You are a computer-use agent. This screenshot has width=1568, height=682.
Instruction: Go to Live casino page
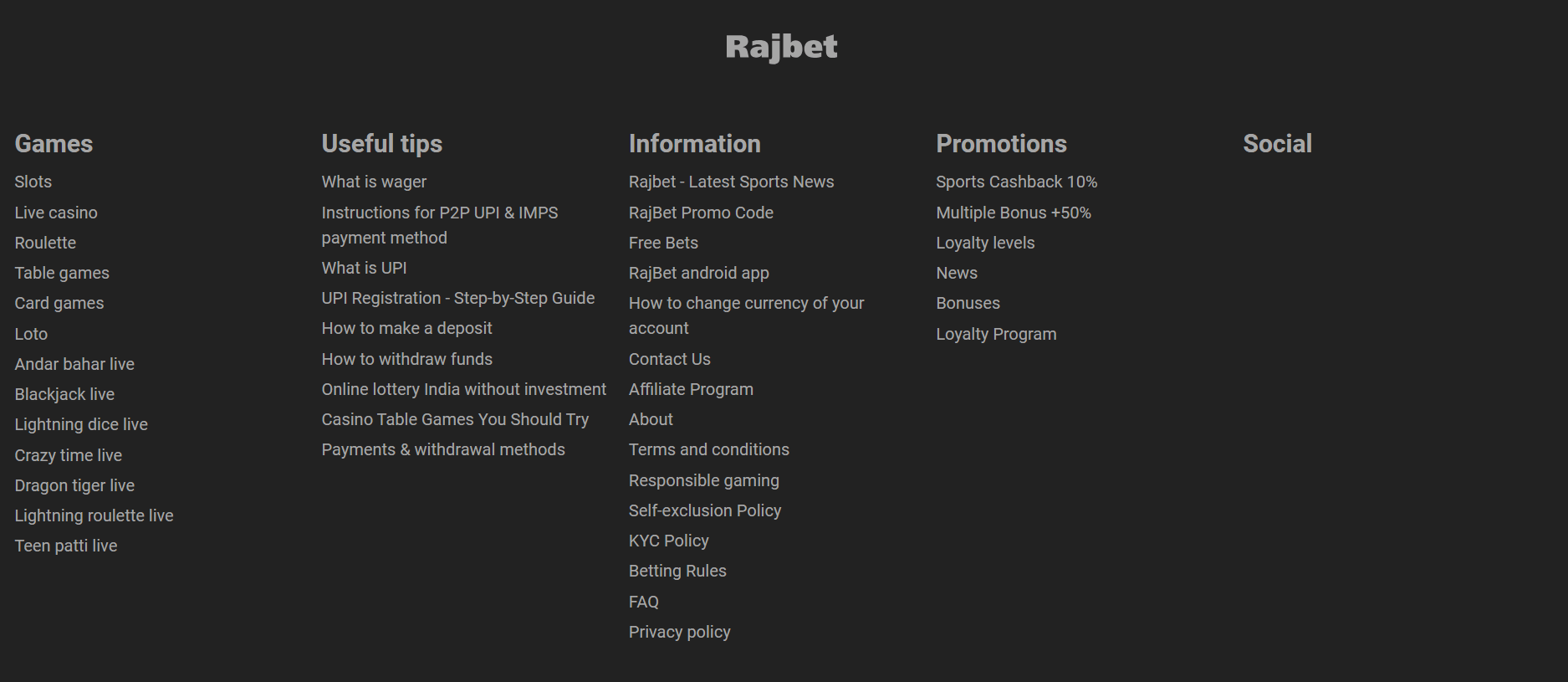pos(56,213)
